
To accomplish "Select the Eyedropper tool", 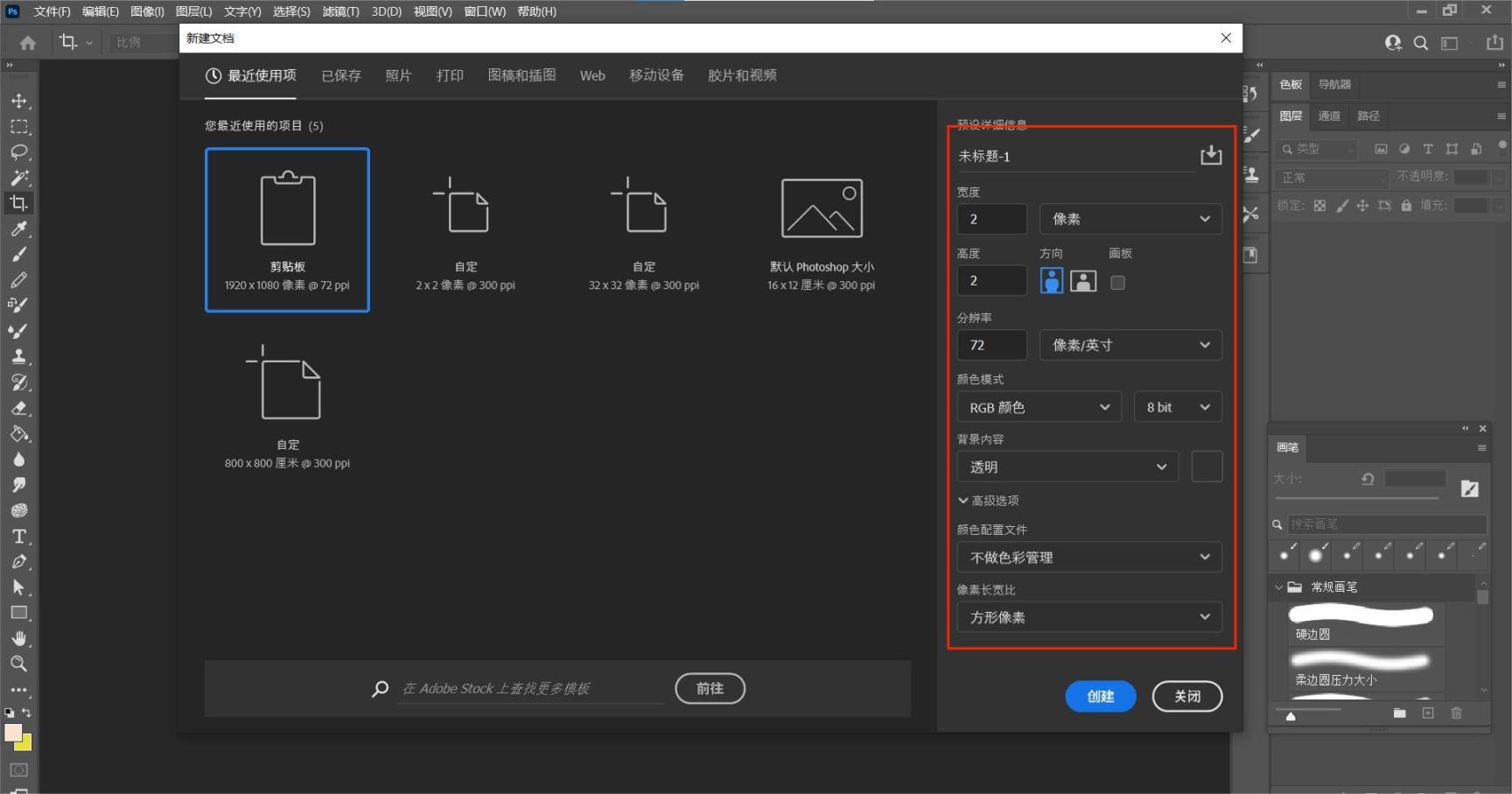I will (x=18, y=228).
